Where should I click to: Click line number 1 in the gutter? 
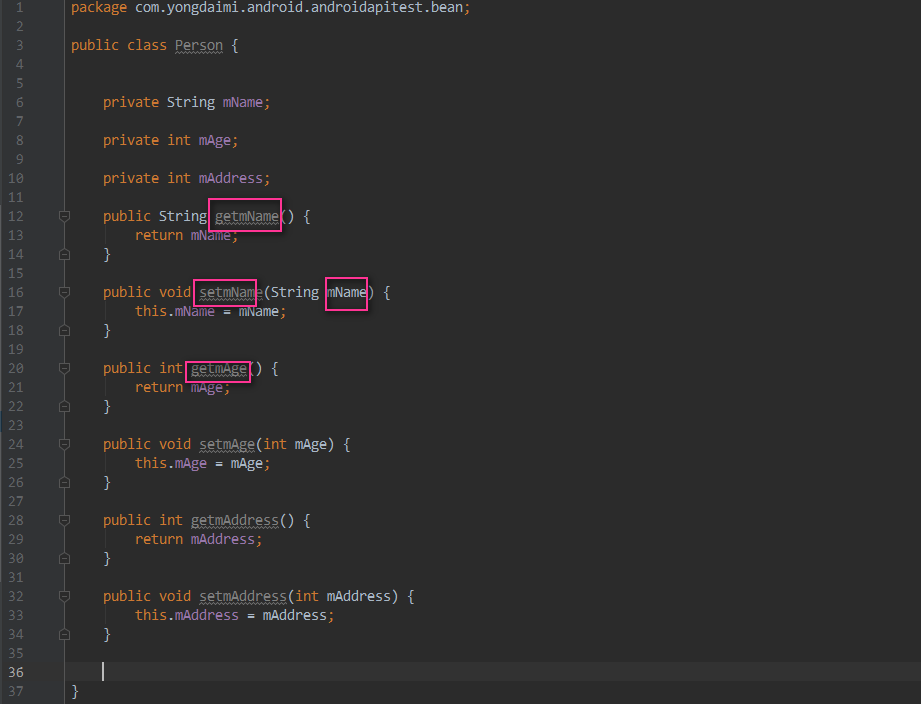coord(19,8)
